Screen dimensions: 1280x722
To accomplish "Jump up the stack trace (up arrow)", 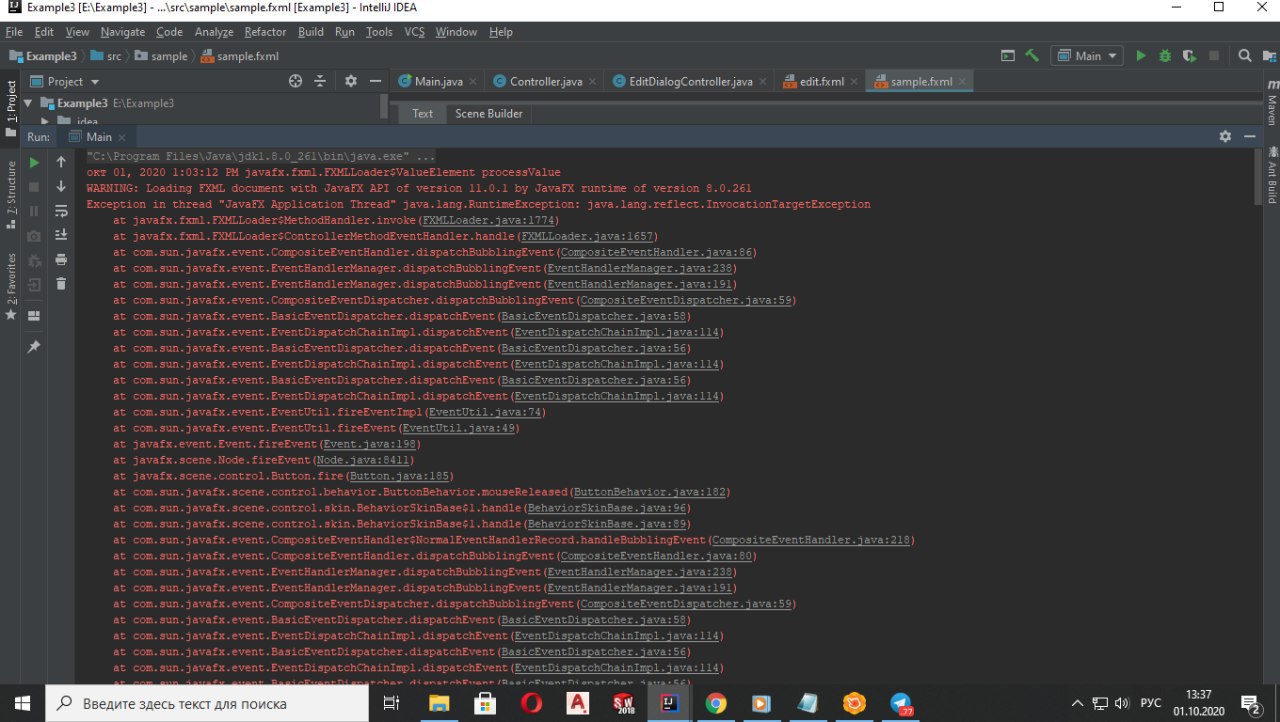I will [x=61, y=162].
